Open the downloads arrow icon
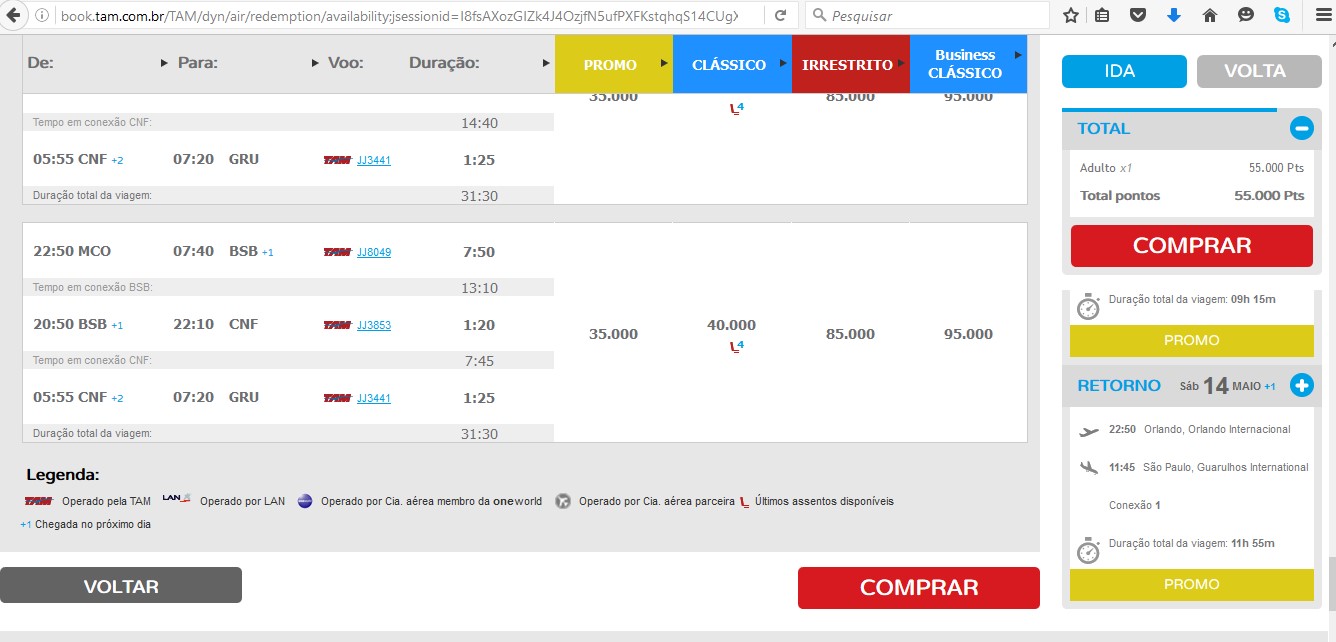This screenshot has height=642, width=1336. click(1174, 15)
